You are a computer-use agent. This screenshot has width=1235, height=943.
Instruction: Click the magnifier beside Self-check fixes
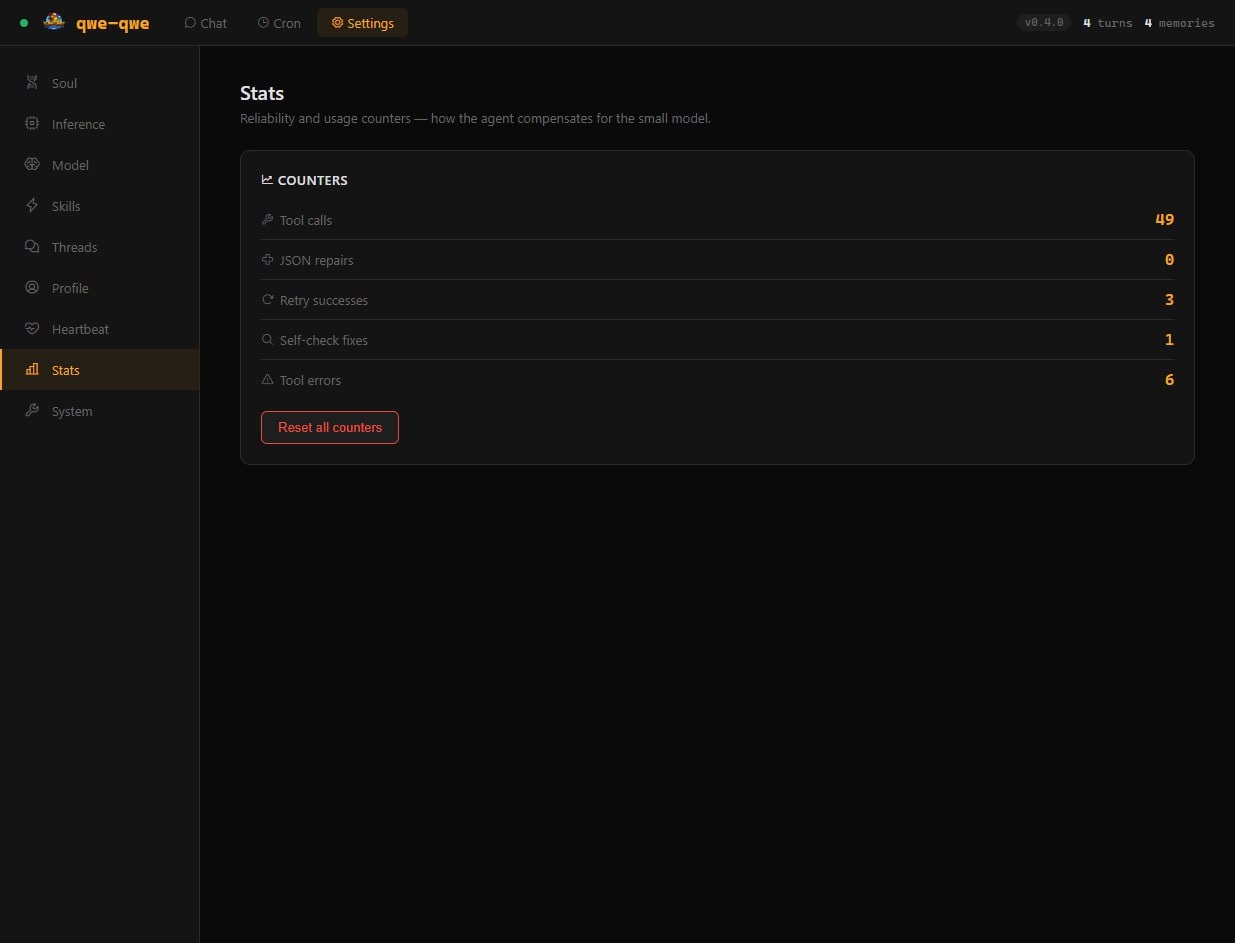[267, 339]
